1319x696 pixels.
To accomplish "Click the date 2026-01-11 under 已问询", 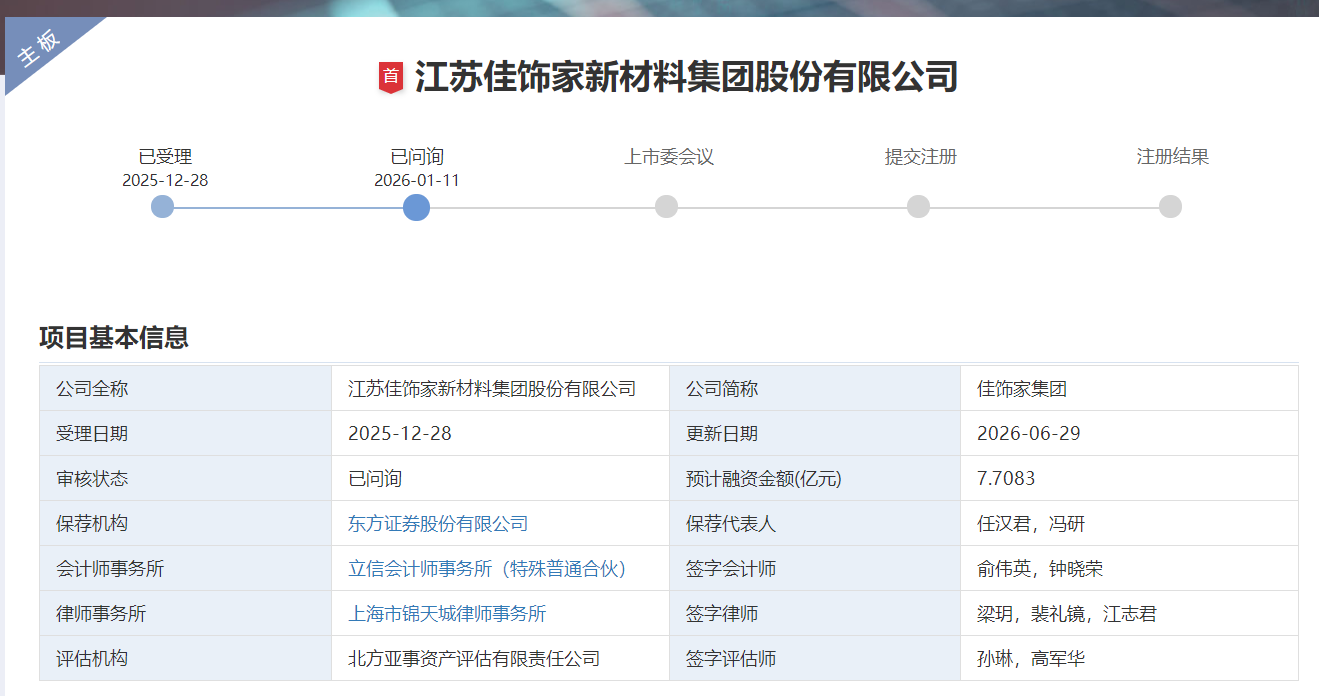I will 417,181.
